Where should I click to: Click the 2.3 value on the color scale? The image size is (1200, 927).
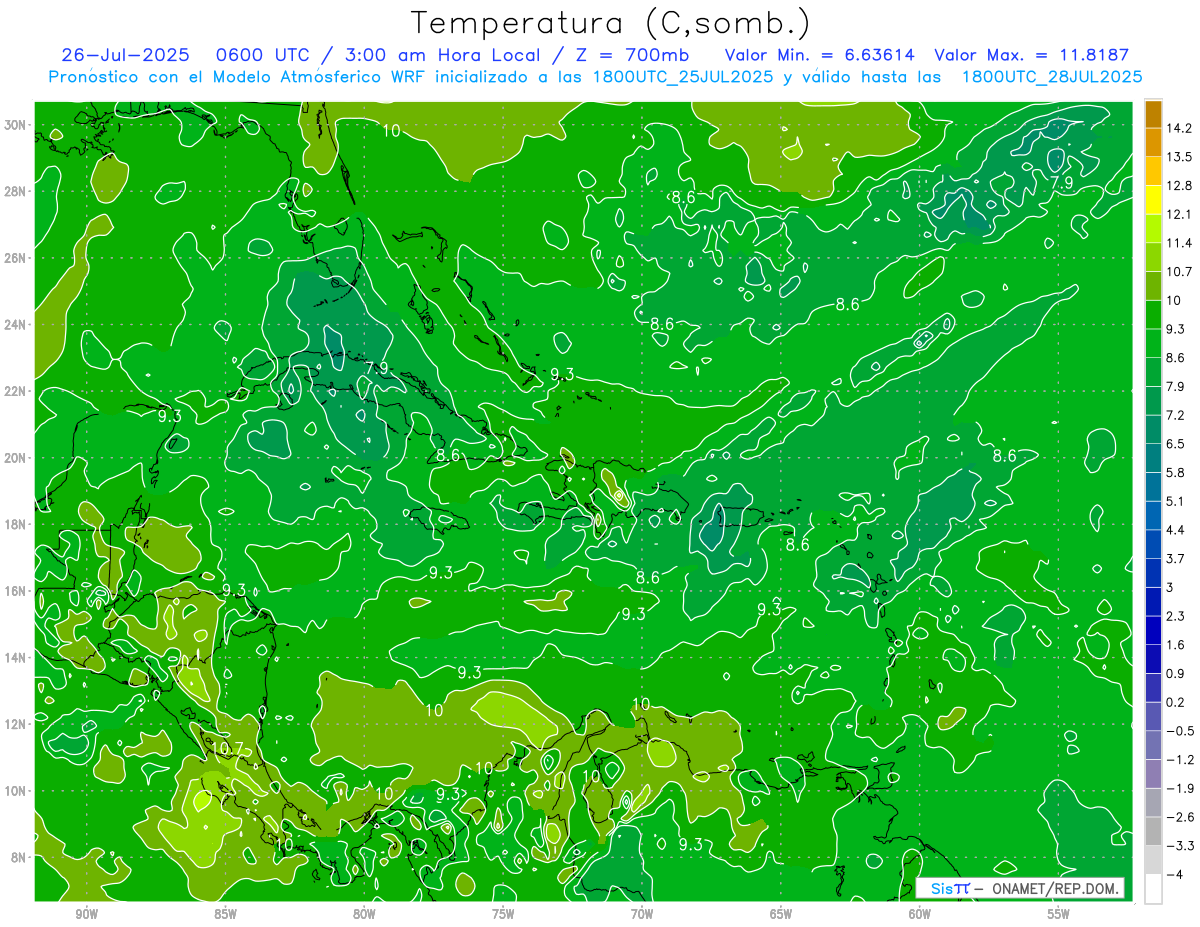(x=1176, y=616)
